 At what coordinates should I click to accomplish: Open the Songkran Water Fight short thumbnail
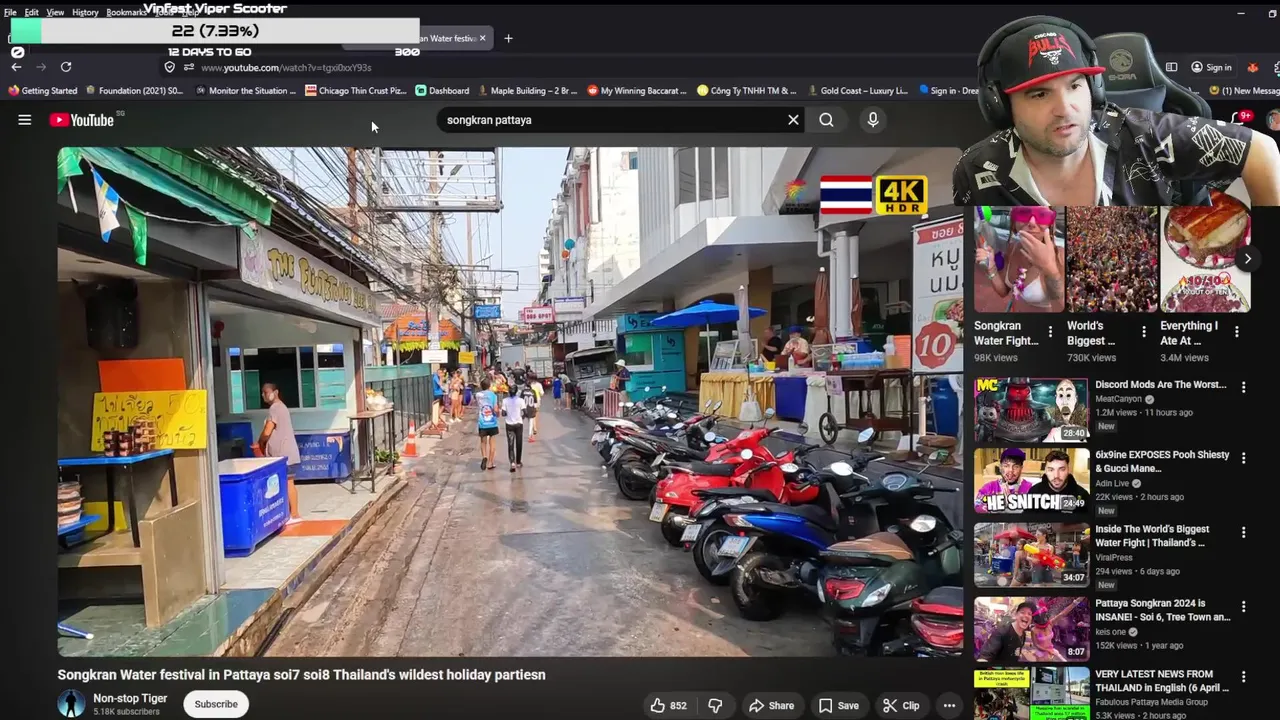pos(1018,260)
